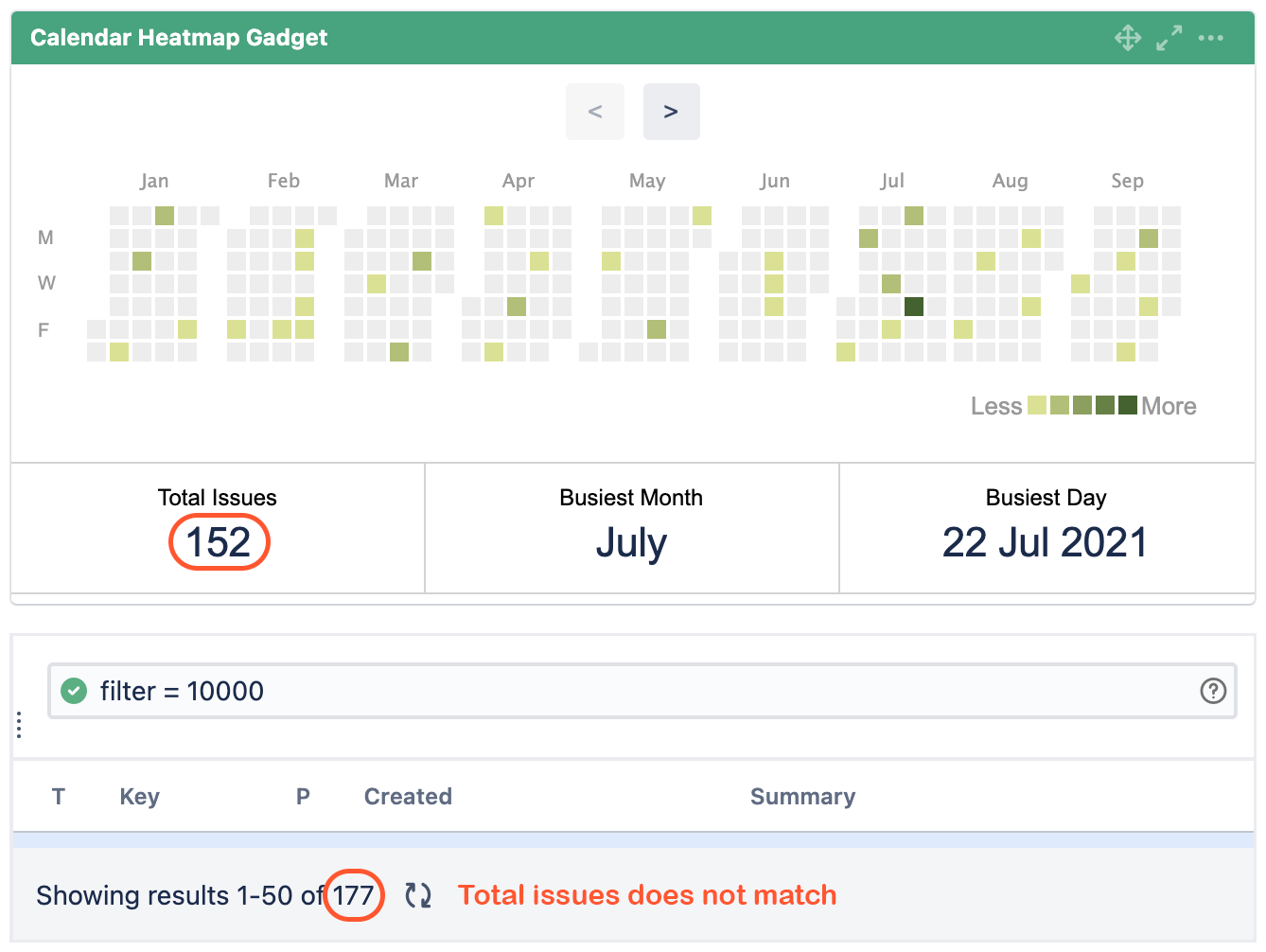Go to the next calendar period
Screen dimensions: 1266x952
point(671,112)
